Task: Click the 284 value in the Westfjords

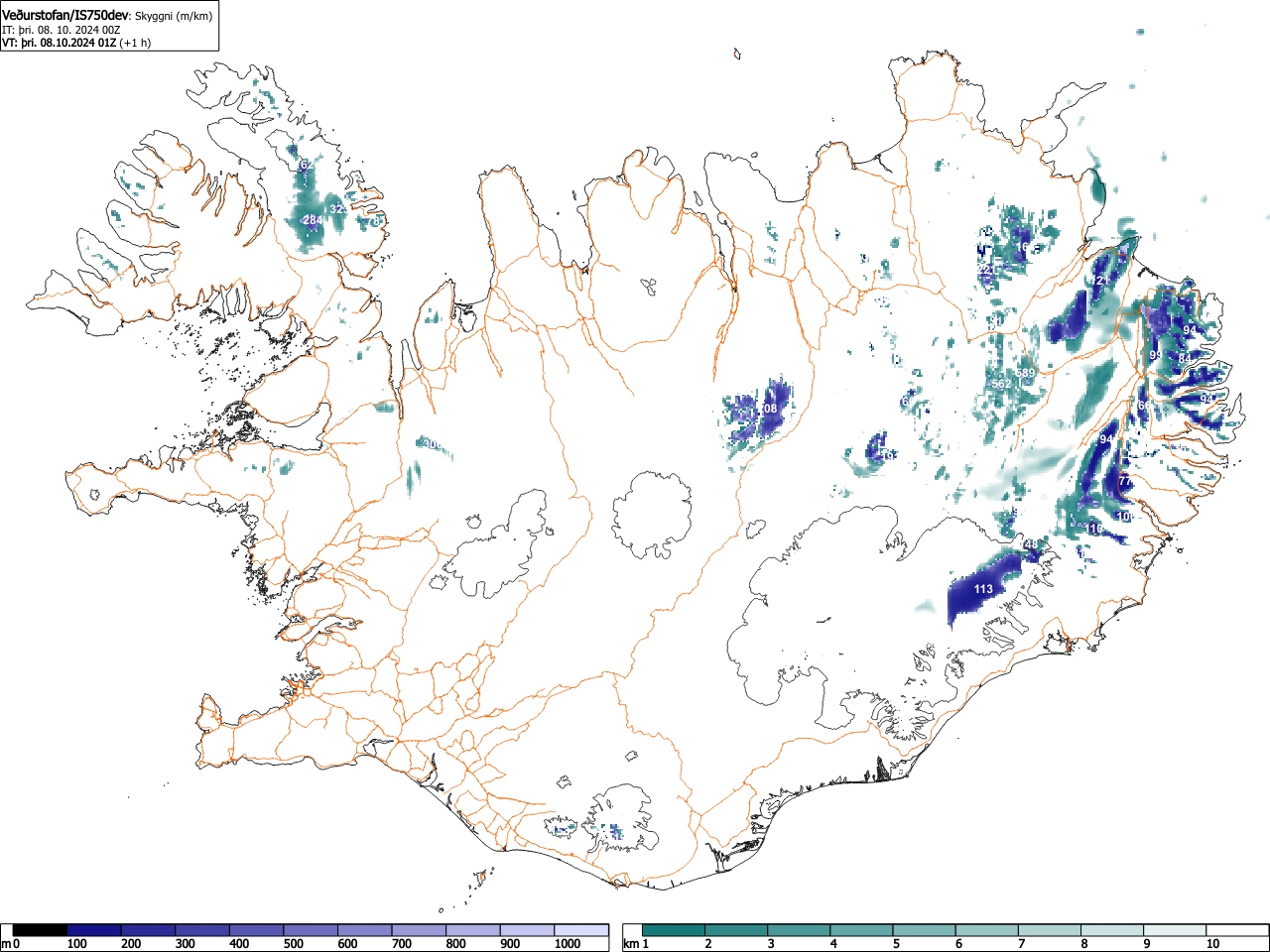Action: click(x=313, y=220)
